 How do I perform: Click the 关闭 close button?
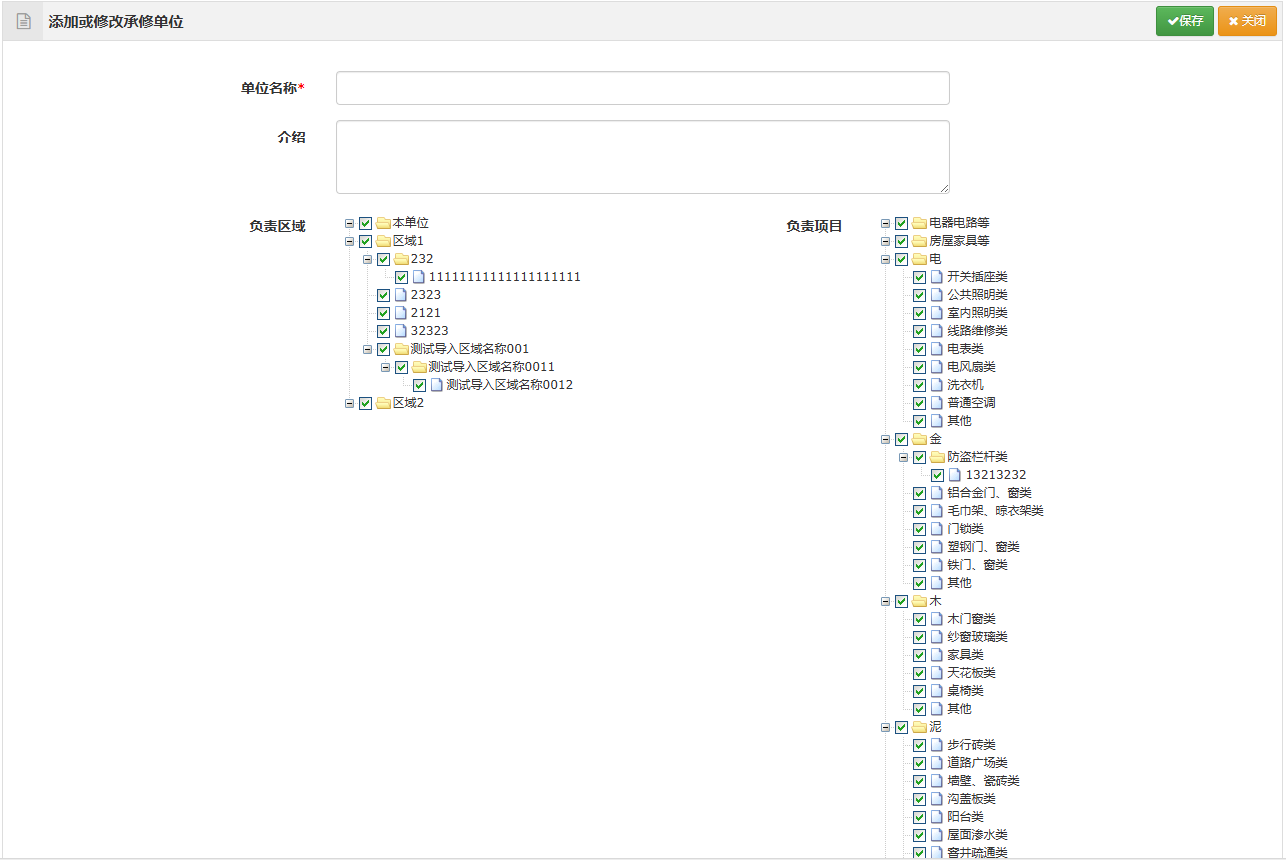[x=1247, y=21]
